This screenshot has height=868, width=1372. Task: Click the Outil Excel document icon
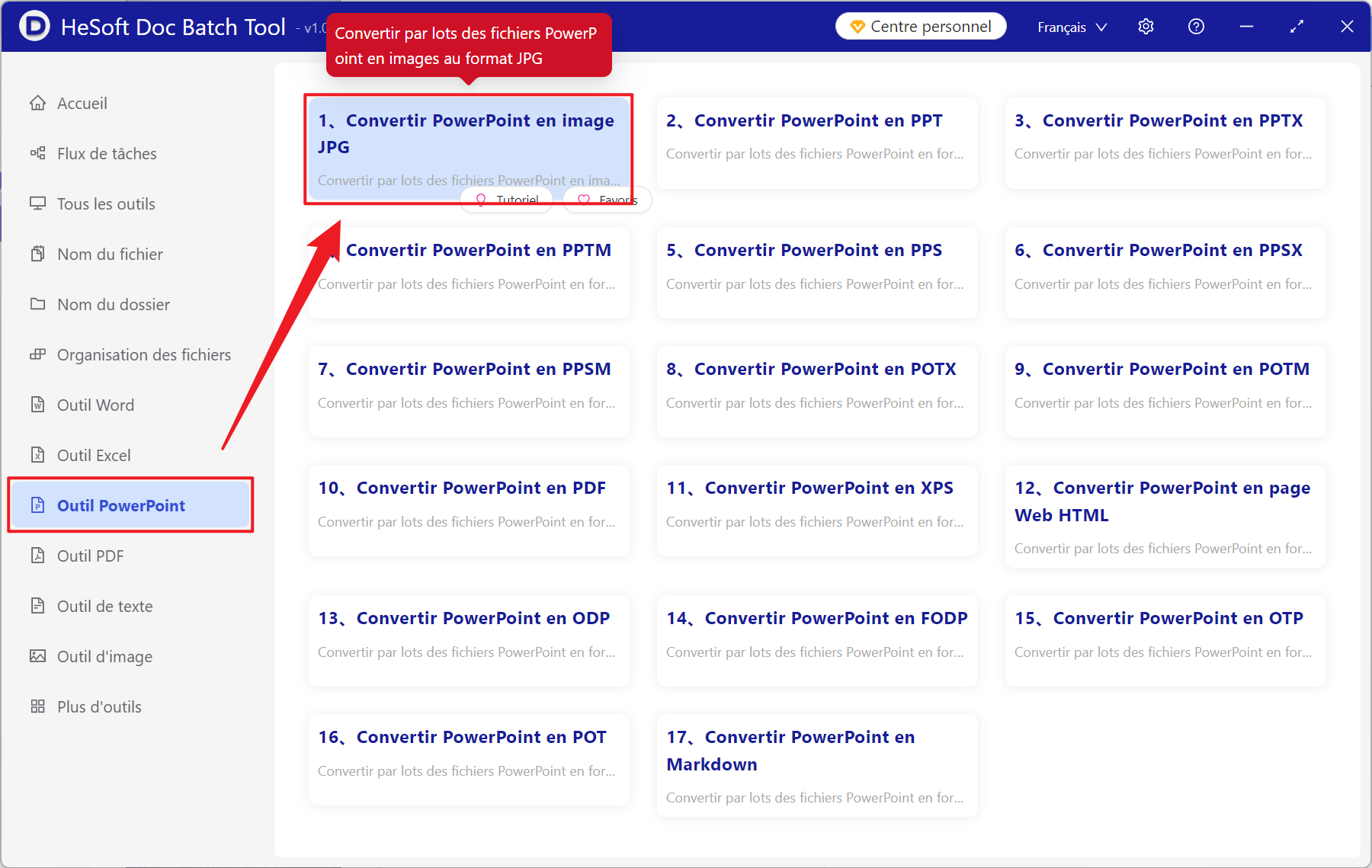tap(37, 455)
